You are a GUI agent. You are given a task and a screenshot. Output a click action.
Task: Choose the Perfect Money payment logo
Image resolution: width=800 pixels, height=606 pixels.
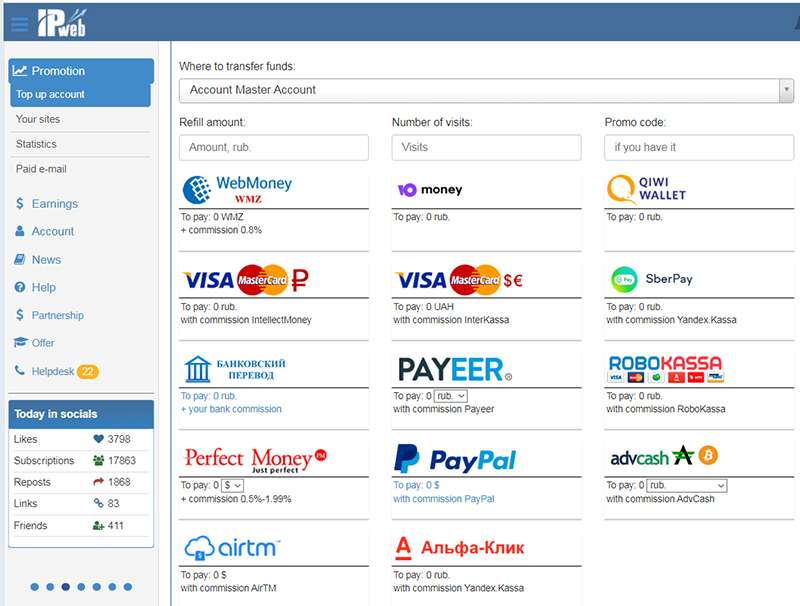point(255,459)
